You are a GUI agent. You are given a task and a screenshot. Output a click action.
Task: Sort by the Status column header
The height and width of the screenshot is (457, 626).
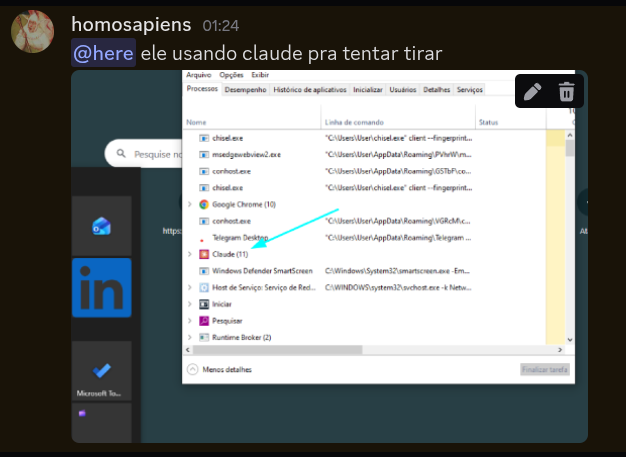[511, 122]
